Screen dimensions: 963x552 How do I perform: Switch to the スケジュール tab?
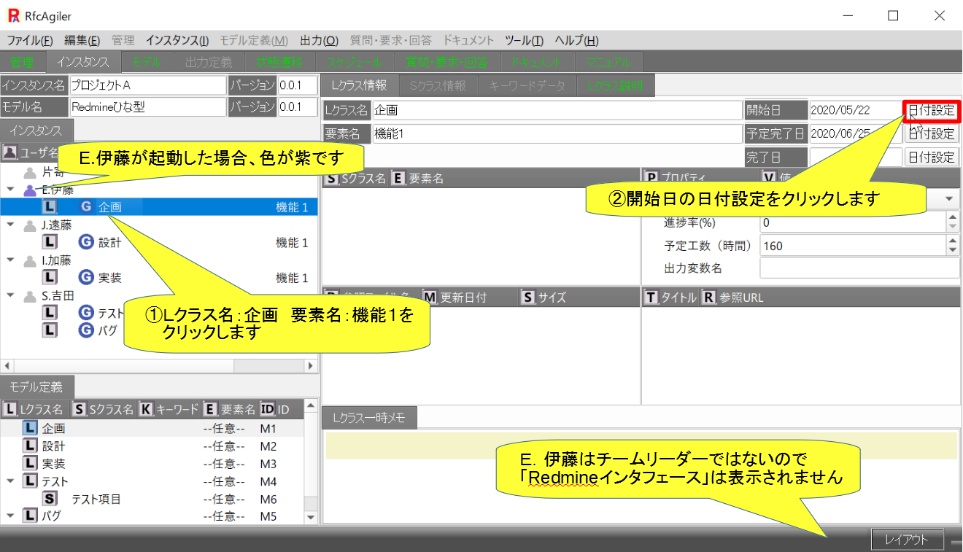click(353, 62)
